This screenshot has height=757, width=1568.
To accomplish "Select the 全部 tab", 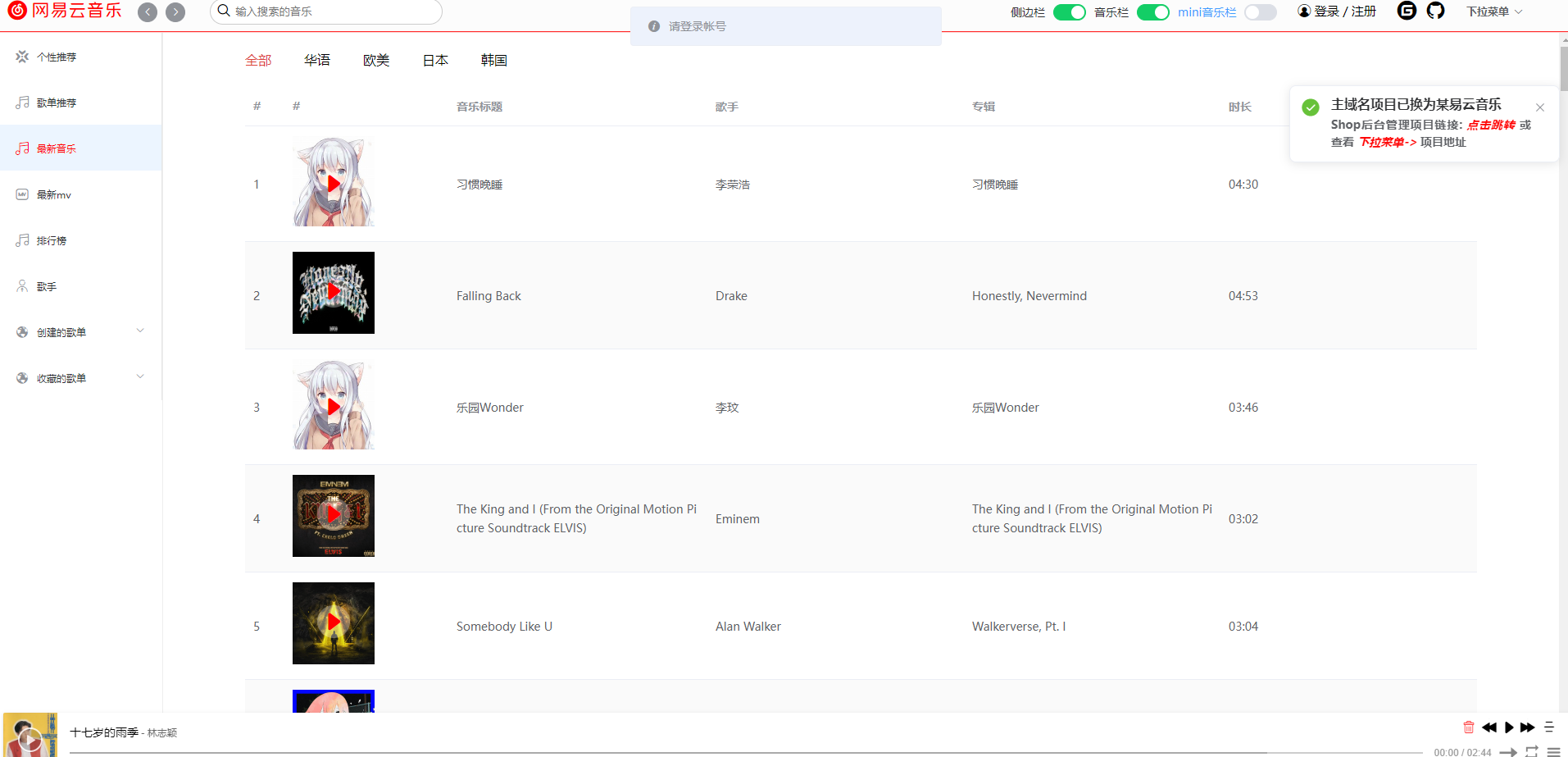I will point(258,60).
